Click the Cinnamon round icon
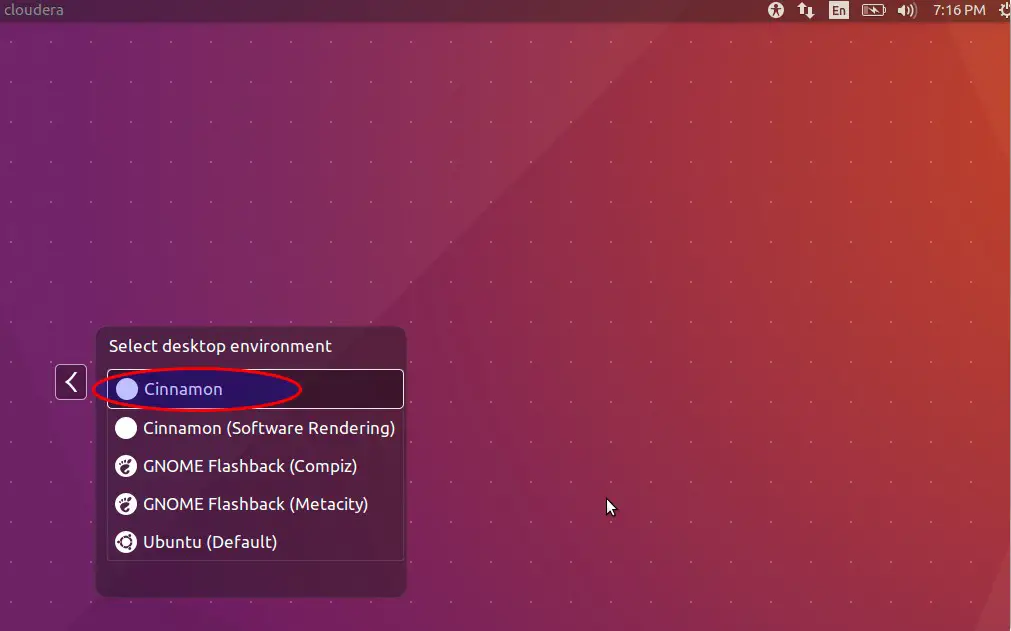 click(127, 389)
